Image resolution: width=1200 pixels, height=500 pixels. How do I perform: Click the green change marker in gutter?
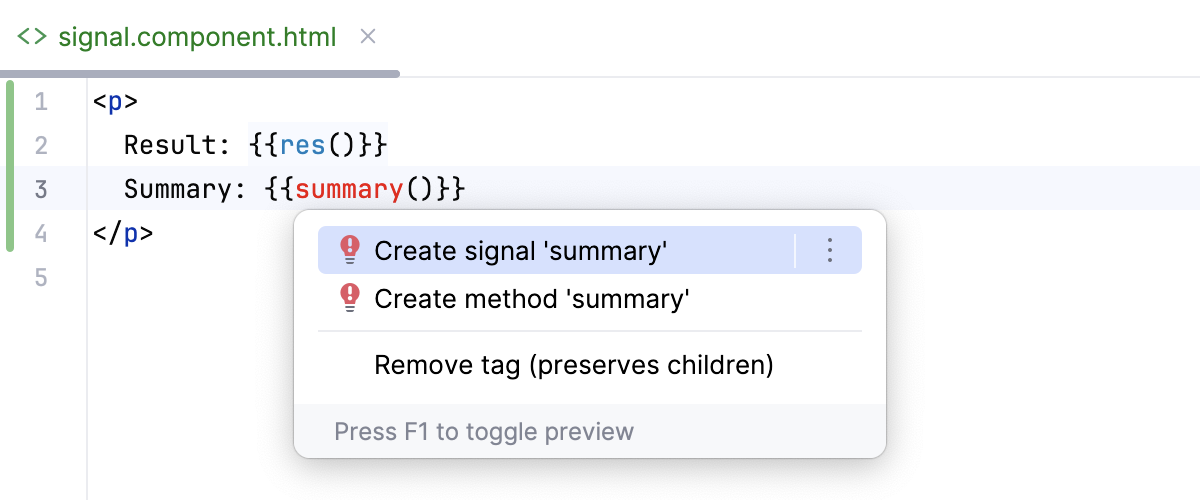10,167
